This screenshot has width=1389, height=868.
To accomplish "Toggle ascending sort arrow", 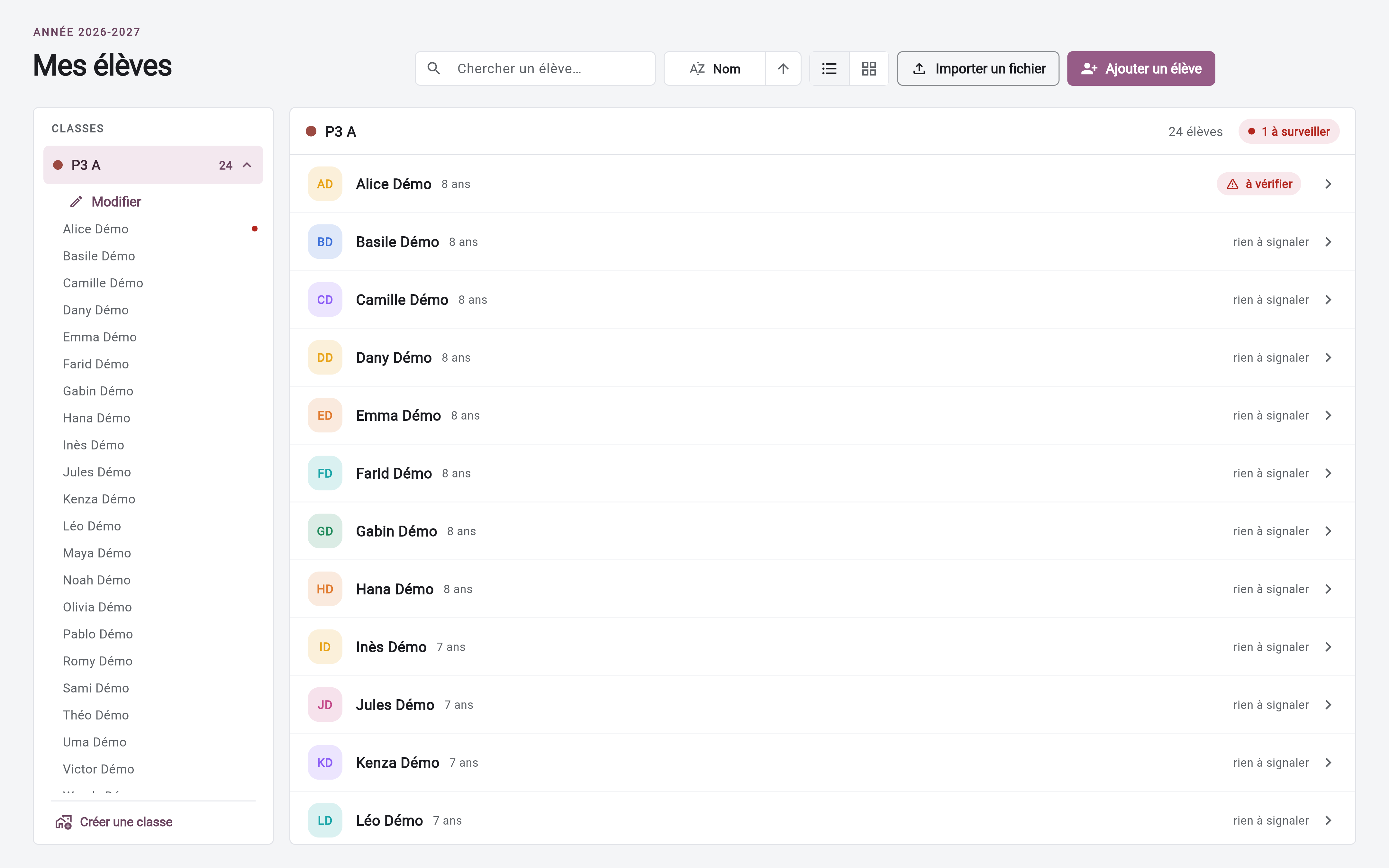I will [x=783, y=69].
